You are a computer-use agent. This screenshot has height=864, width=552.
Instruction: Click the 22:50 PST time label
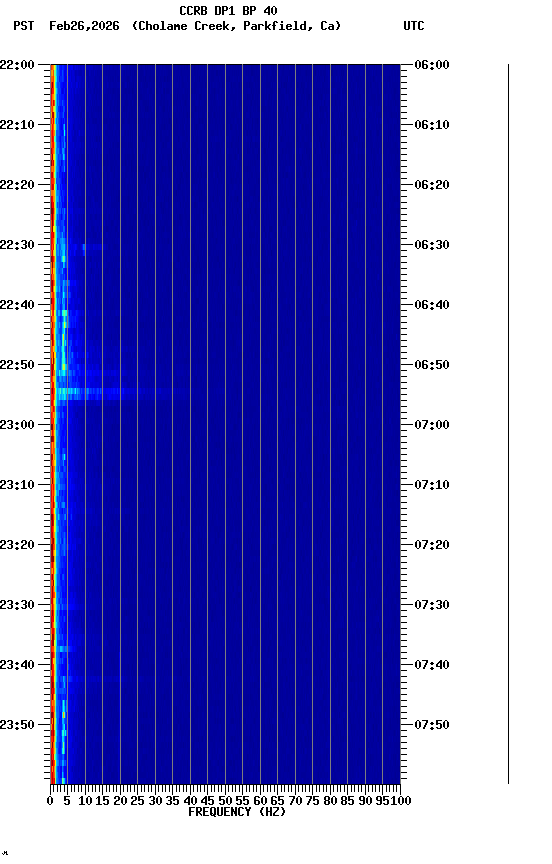(x=17, y=365)
